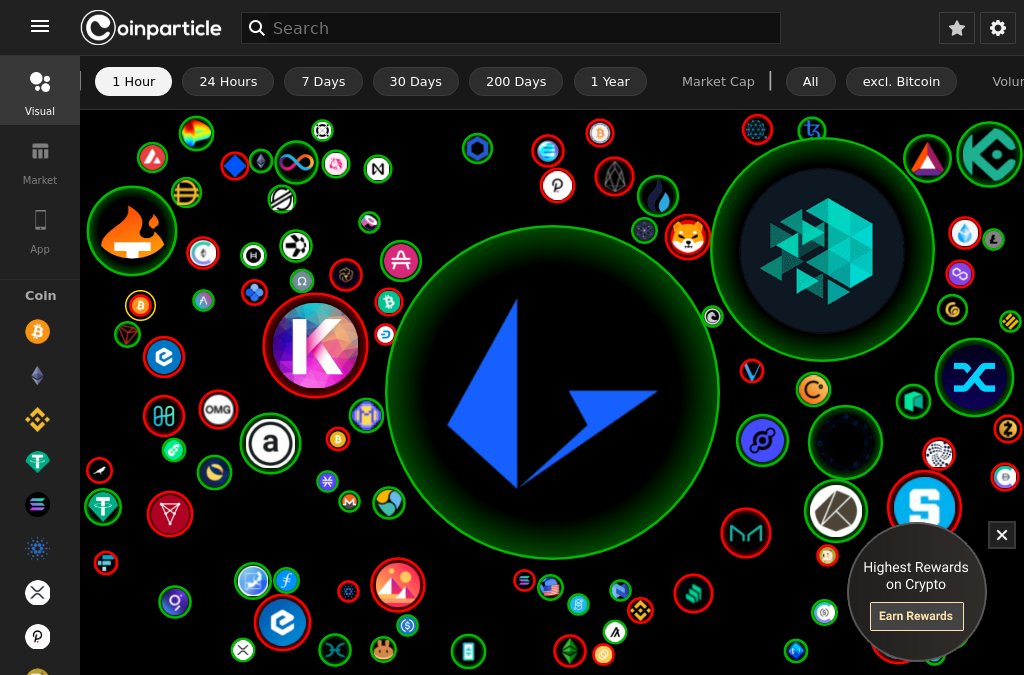The height and width of the screenshot is (675, 1024).
Task: Click the KuCoin bubble top right
Action: click(989, 155)
